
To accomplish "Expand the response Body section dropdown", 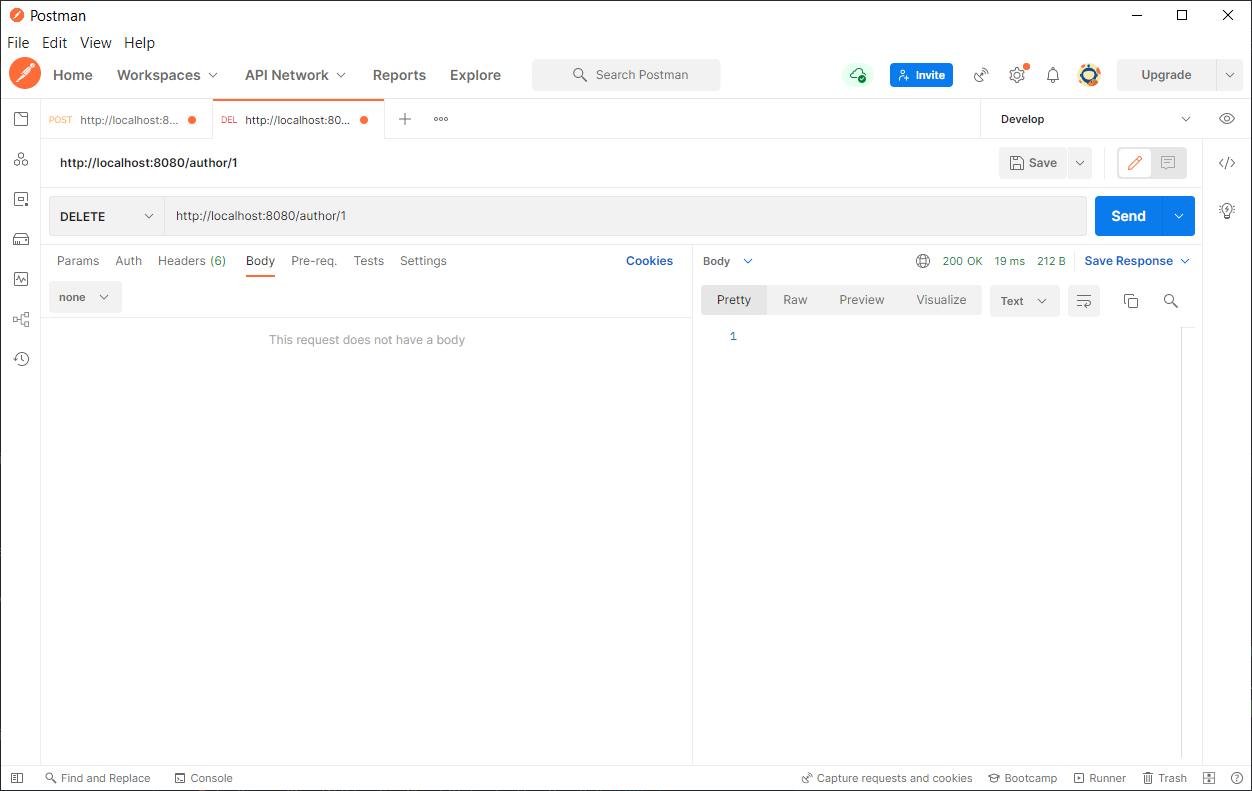I will point(728,261).
